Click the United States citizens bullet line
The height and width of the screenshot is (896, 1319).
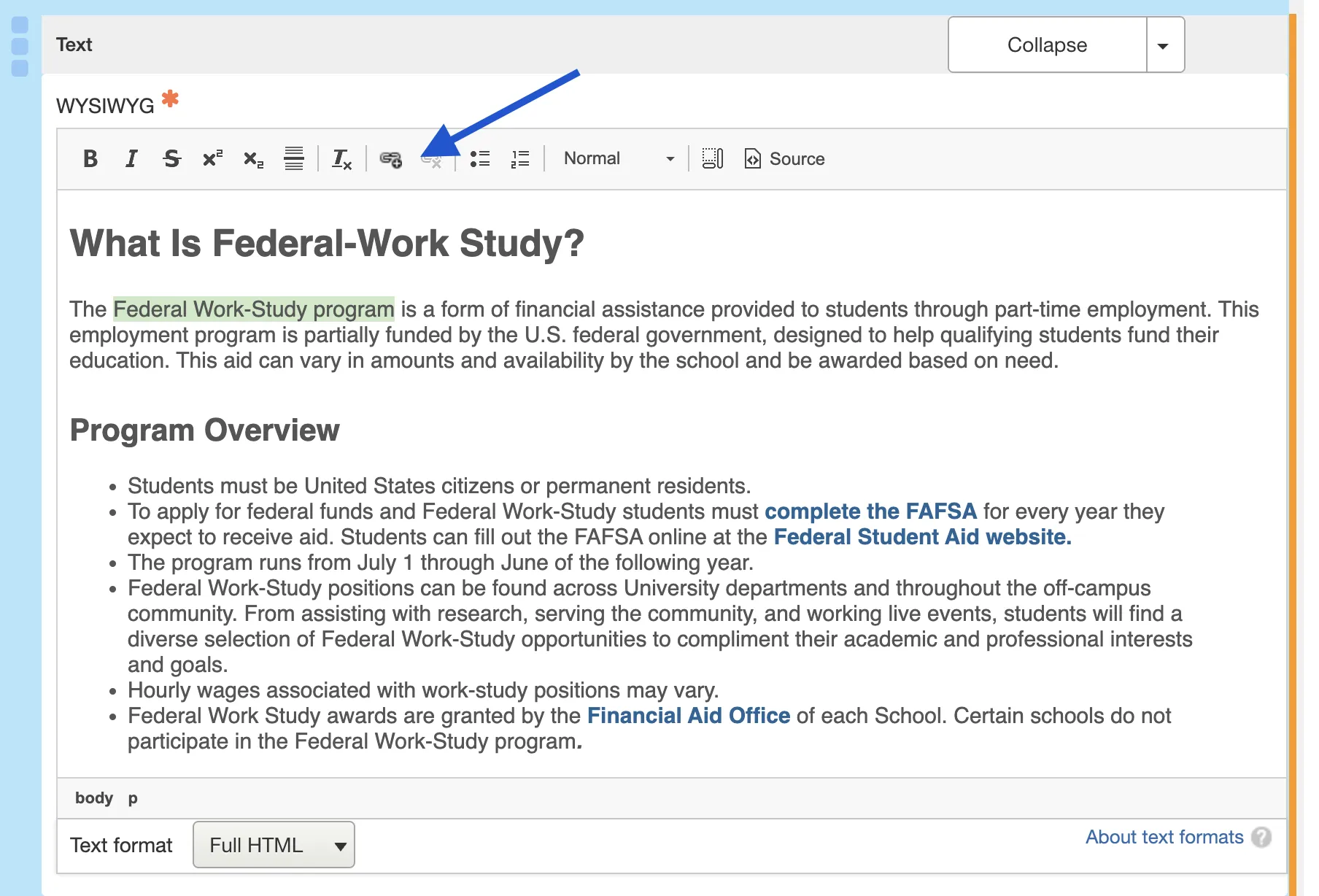439,486
